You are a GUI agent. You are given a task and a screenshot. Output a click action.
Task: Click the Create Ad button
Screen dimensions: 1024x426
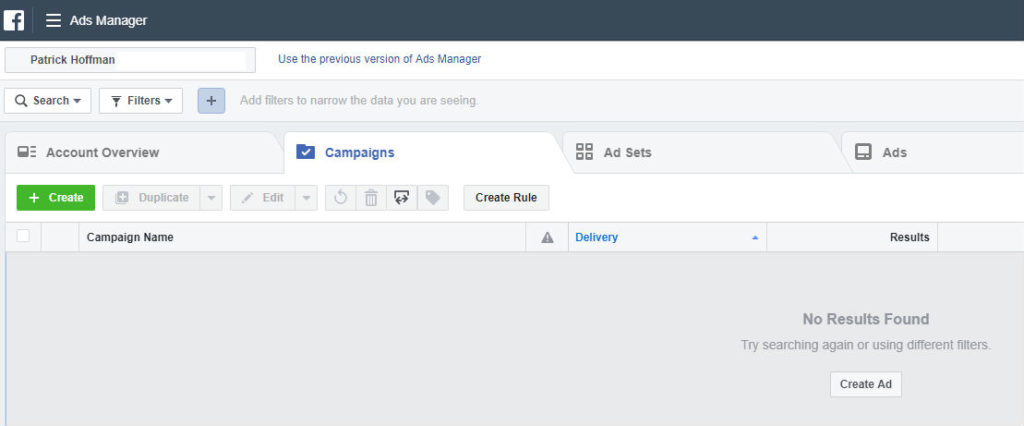point(865,384)
